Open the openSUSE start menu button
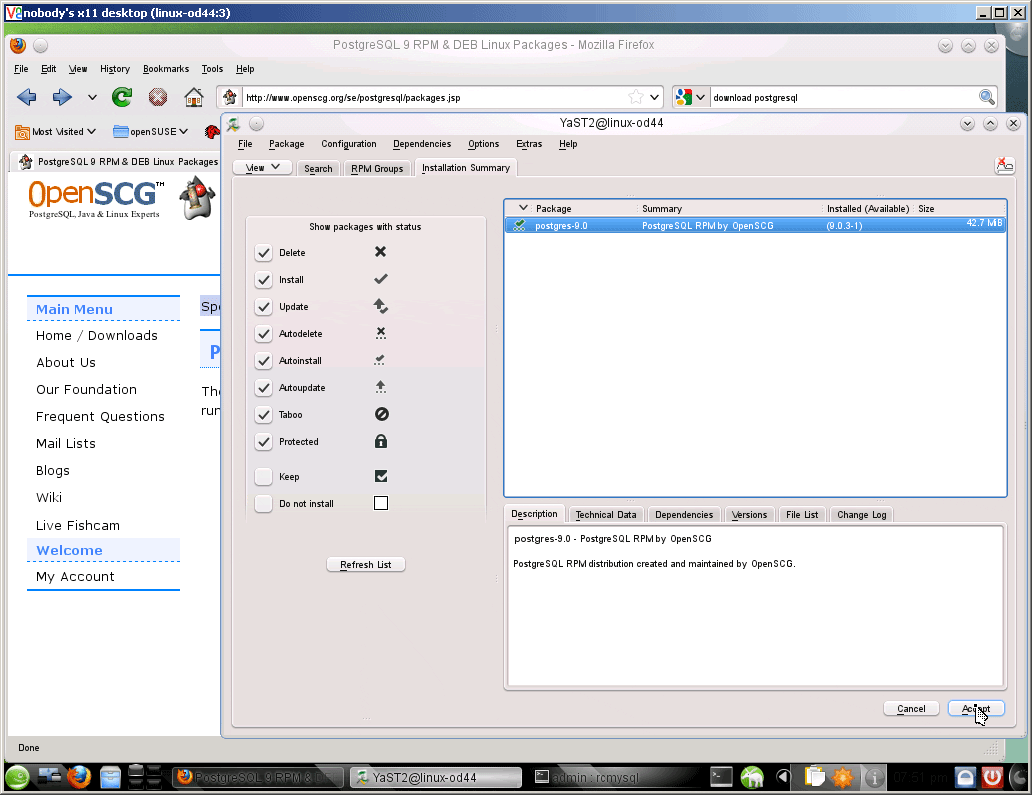Viewport: 1032px width, 795px height. tap(17, 777)
